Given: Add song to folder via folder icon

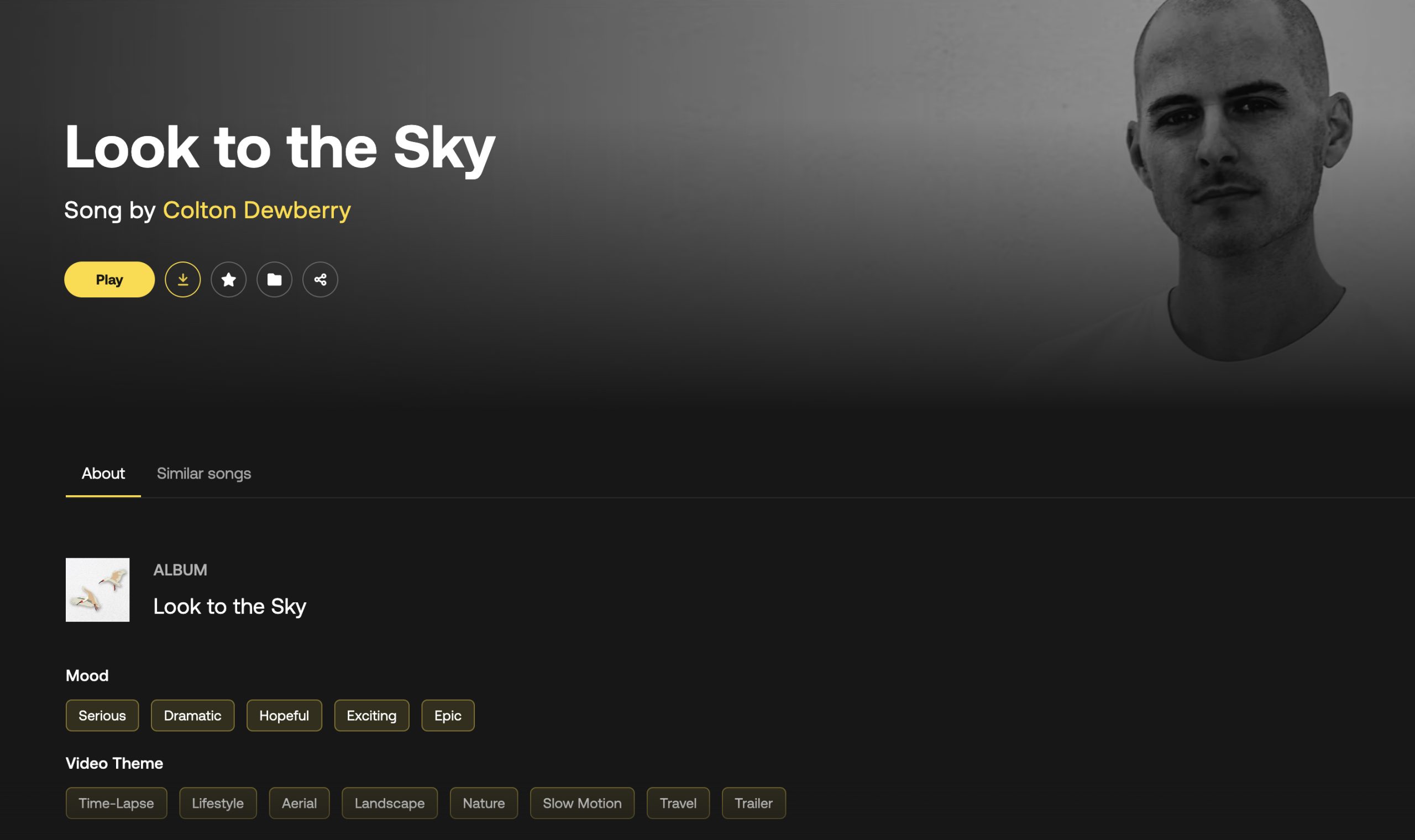Looking at the screenshot, I should (275, 280).
